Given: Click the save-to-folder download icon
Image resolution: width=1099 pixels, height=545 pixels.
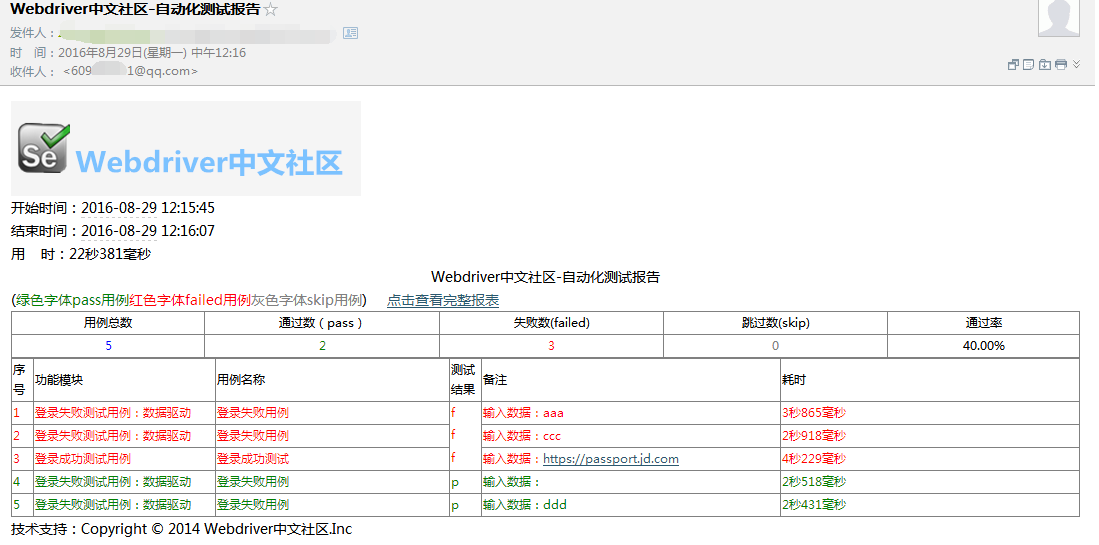Looking at the screenshot, I should pos(1044,64).
